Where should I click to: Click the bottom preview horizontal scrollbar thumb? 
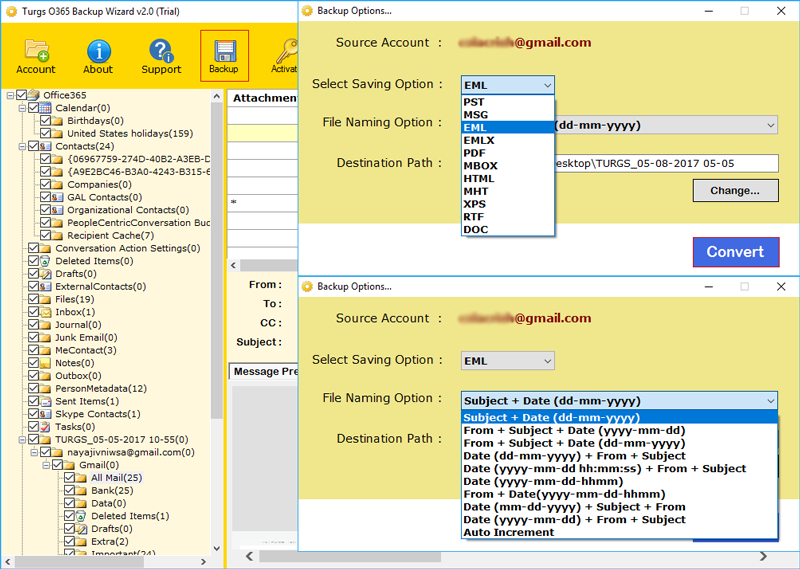click(x=350, y=556)
